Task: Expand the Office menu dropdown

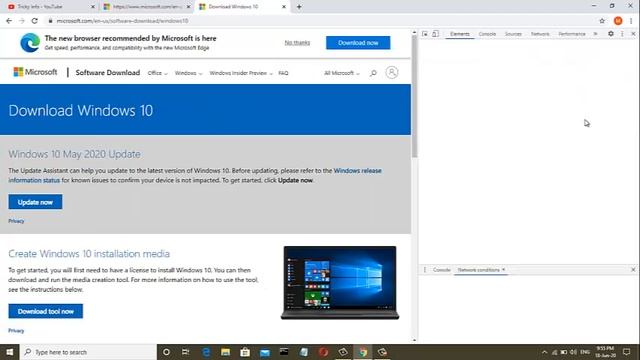Action: point(157,73)
